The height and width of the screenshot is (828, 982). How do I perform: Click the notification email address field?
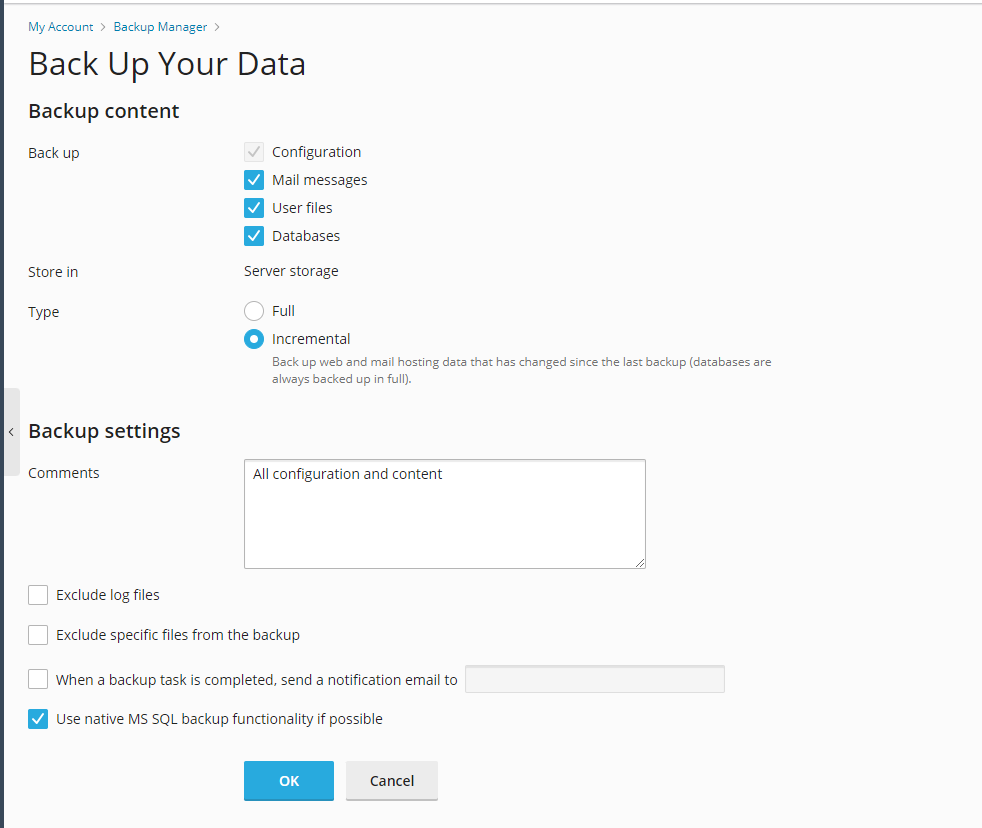[594, 680]
